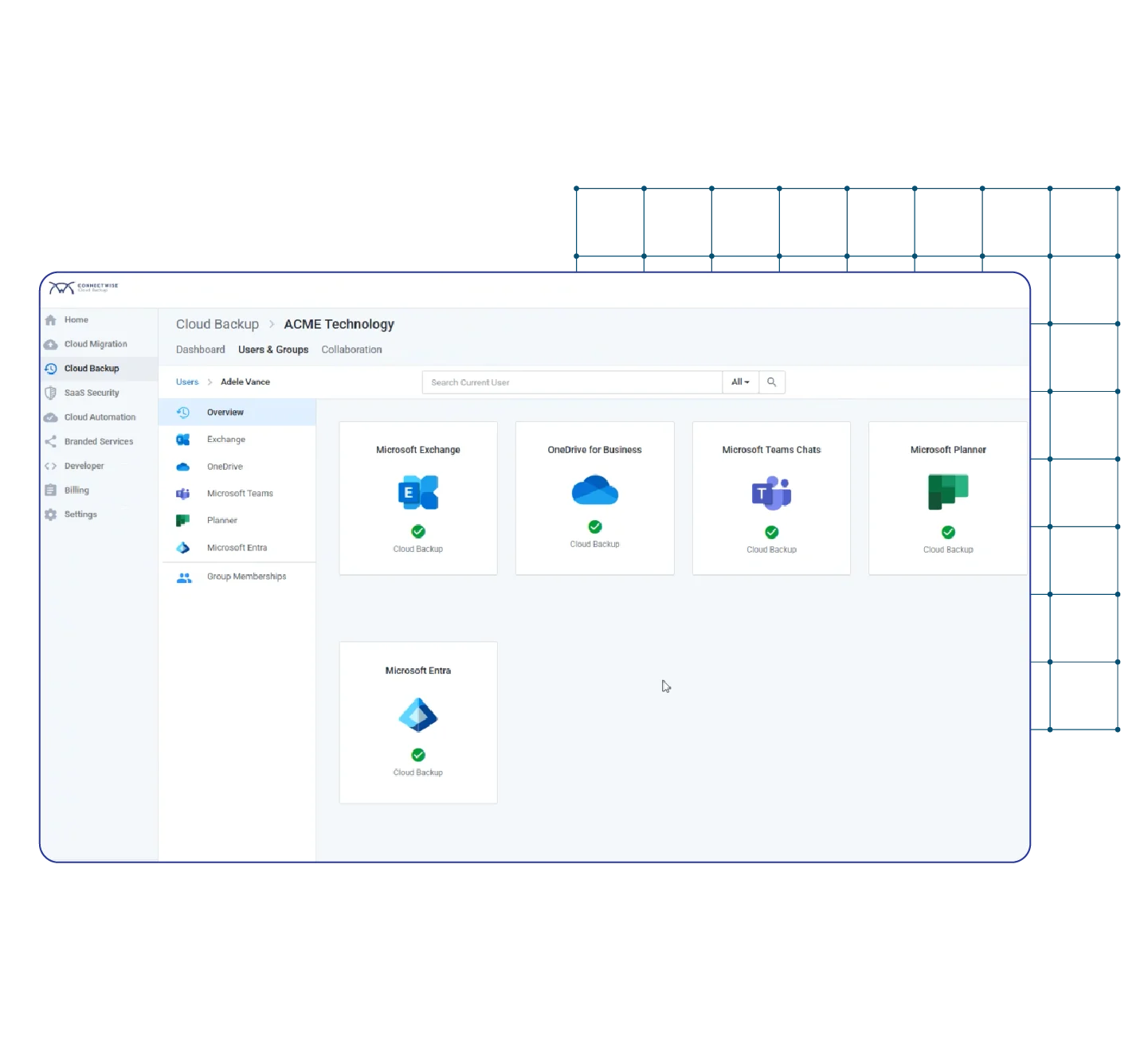Switch to the Users & Groups tab
Viewport: 1148px width, 1052px height.
pos(273,350)
